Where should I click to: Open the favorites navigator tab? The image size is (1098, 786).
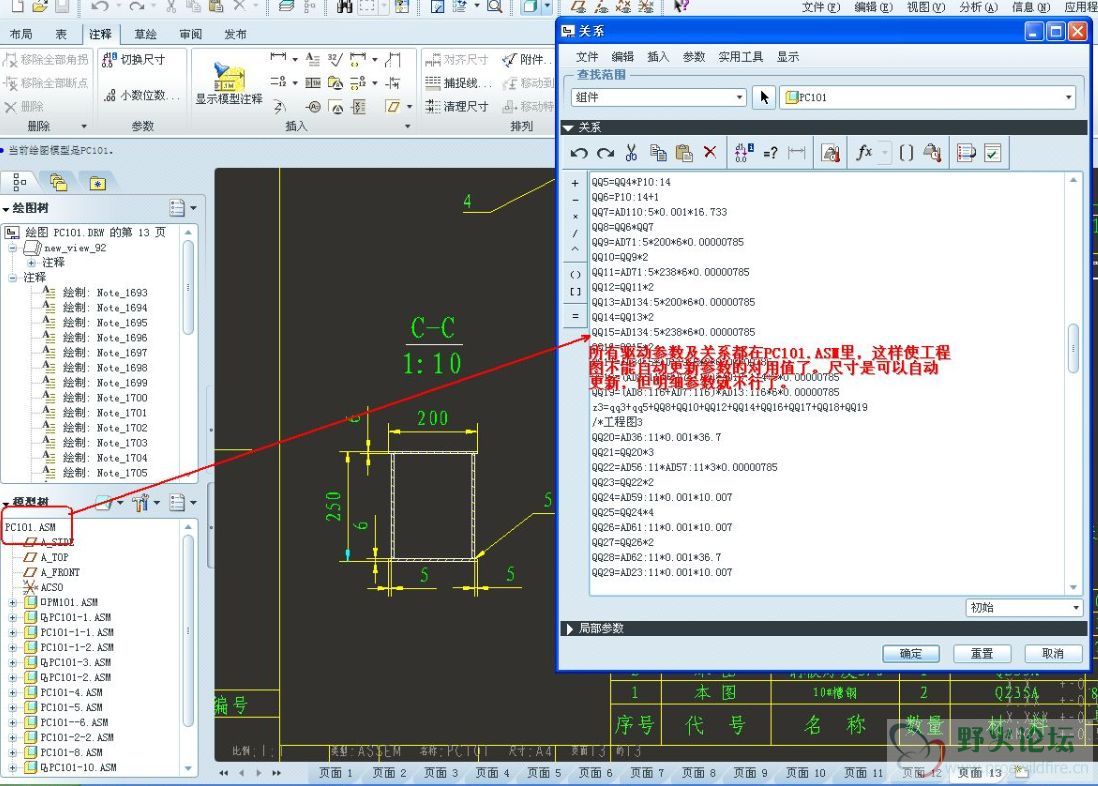pos(97,184)
